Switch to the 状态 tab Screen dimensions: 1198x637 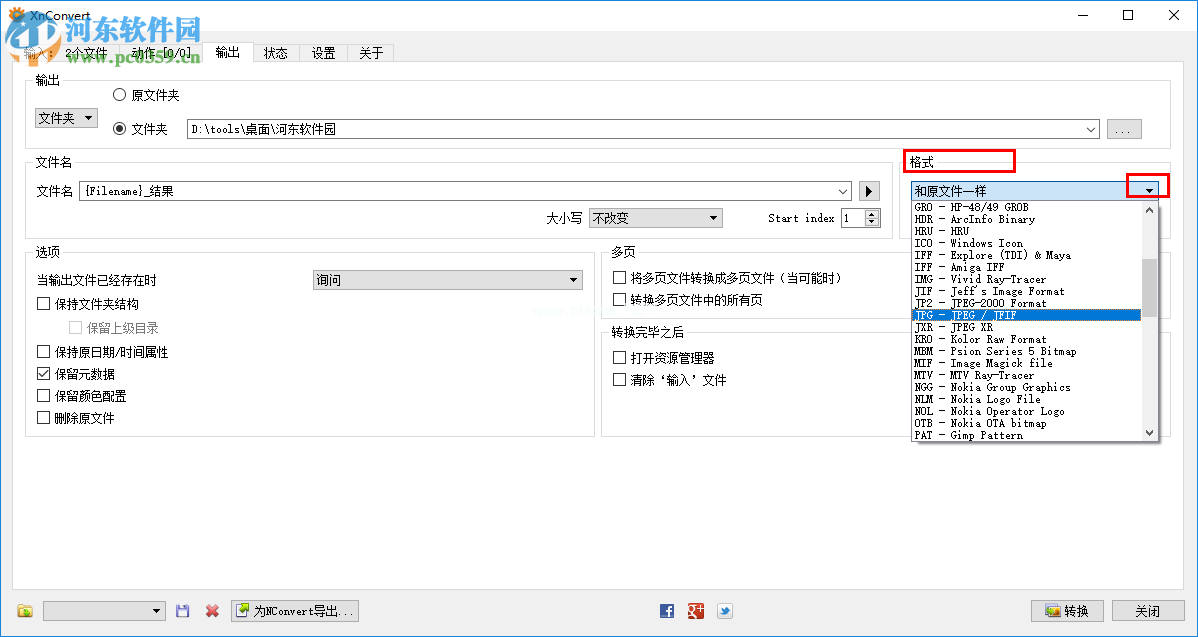[275, 53]
